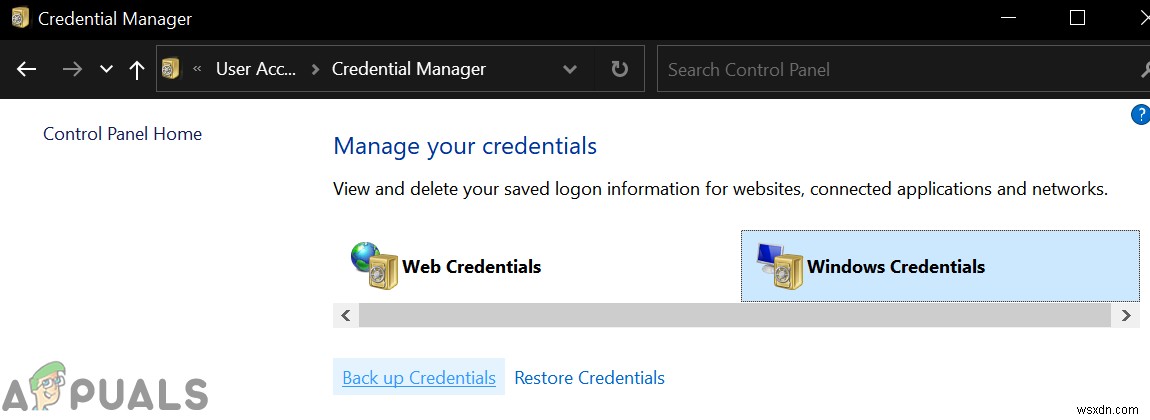Select the Web Credentials tab
Screen dimensions: 1150x420
[471, 267]
